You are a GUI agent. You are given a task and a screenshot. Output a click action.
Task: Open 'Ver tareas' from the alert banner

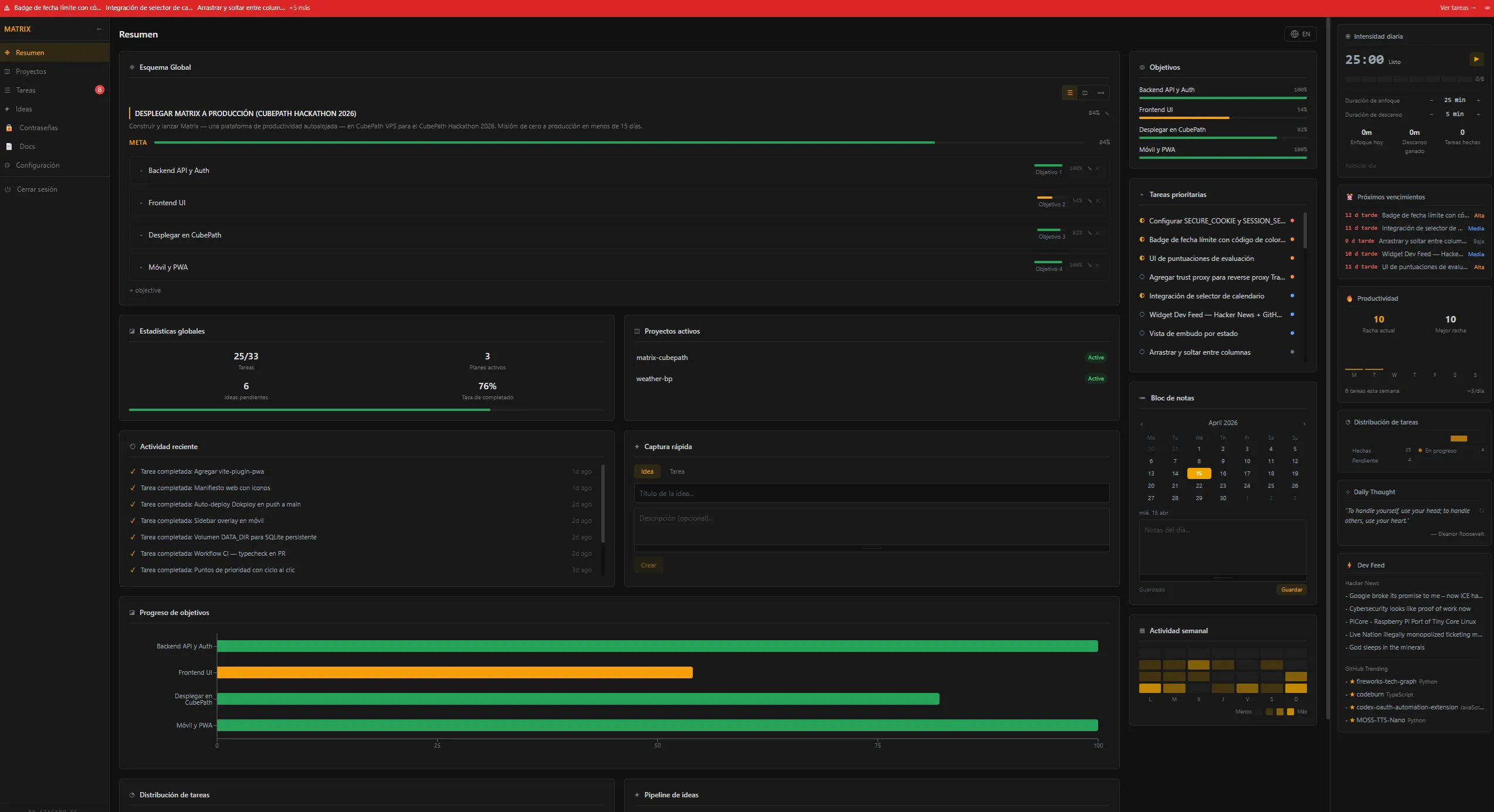[1455, 8]
